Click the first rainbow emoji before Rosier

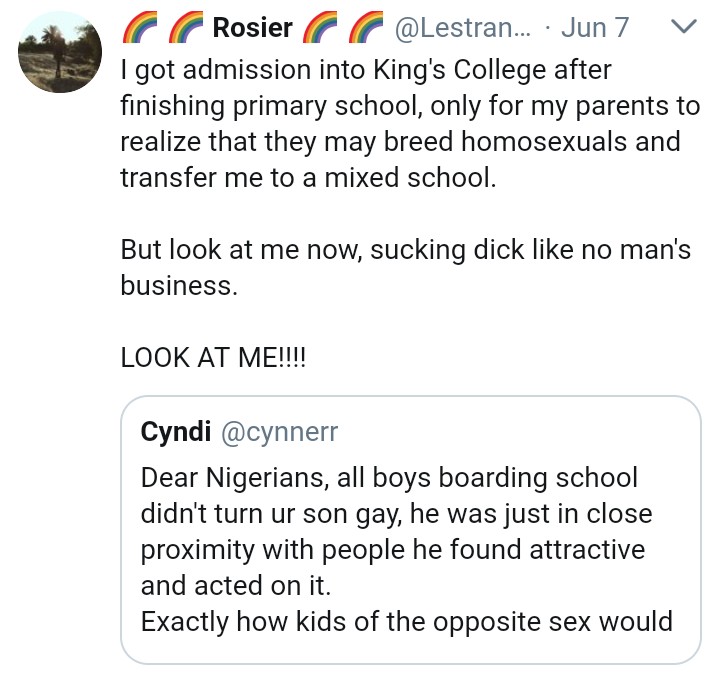tap(138, 28)
